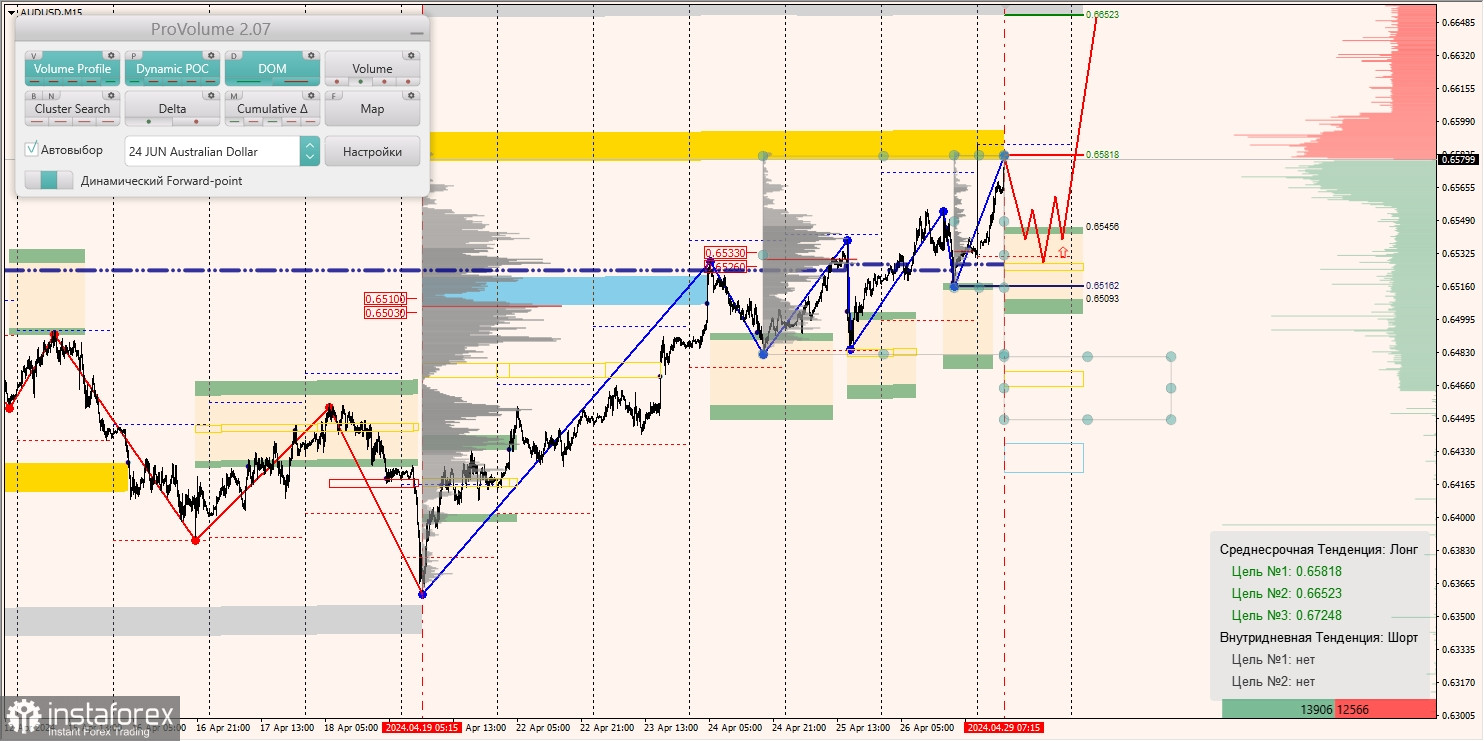Viewport: 1484px width, 741px height.
Task: Click the AUDUSD,M15 chart title
Action: (51, 11)
